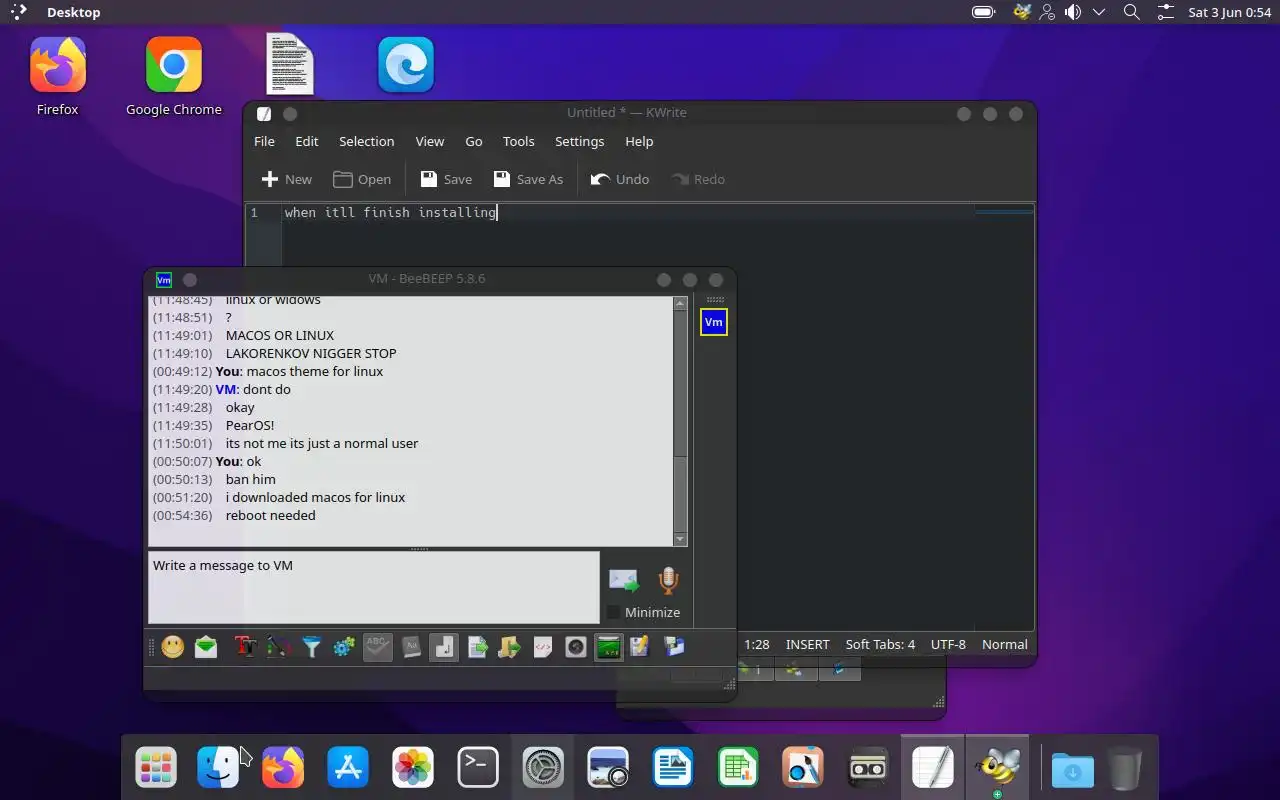Open the launchpad app grid in dock
Image resolution: width=1280 pixels, height=800 pixels.
pos(156,768)
